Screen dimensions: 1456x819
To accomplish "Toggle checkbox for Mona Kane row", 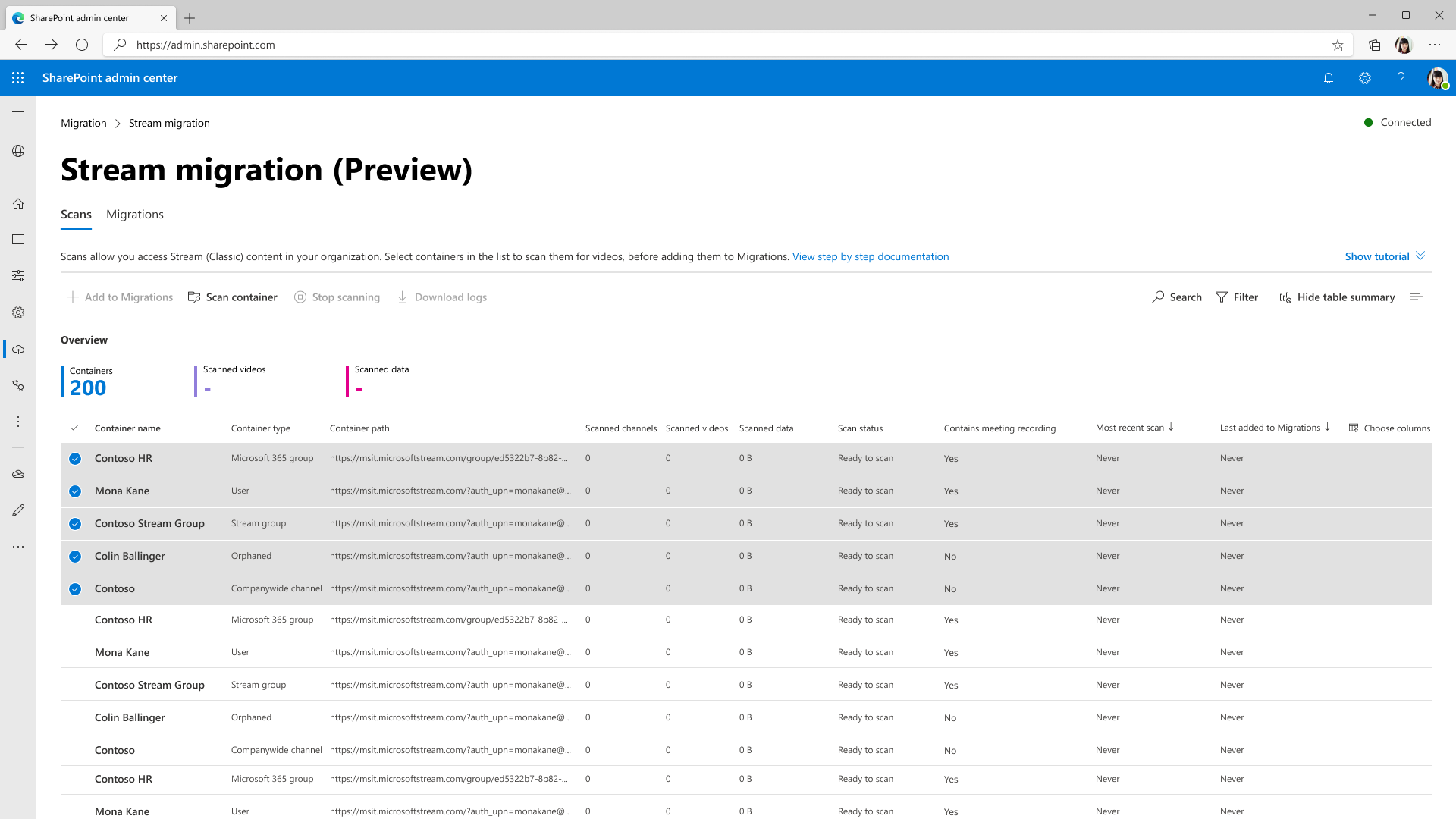I will (x=75, y=491).
